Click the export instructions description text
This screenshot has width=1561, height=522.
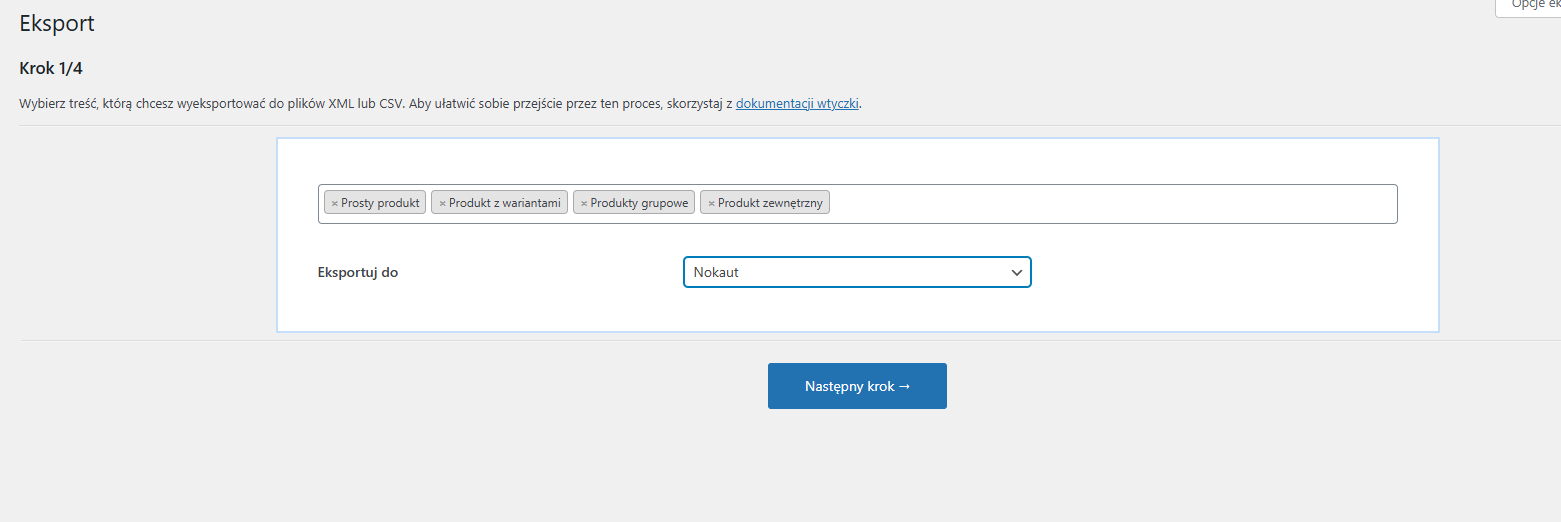pyautogui.click(x=370, y=103)
